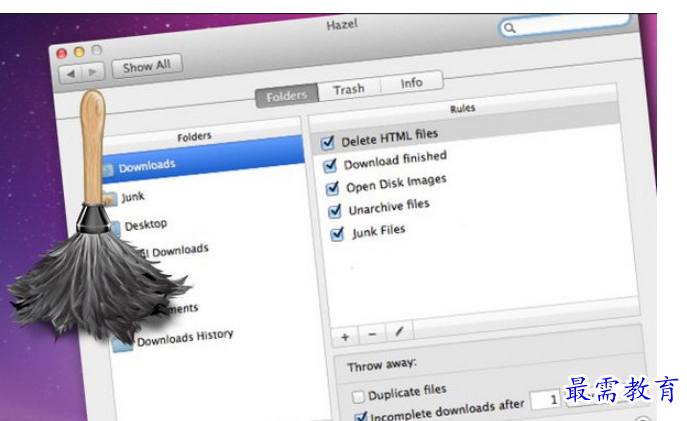Viewport: 687px width, 421px height.
Task: Select the Desktop folder
Action: tap(146, 225)
